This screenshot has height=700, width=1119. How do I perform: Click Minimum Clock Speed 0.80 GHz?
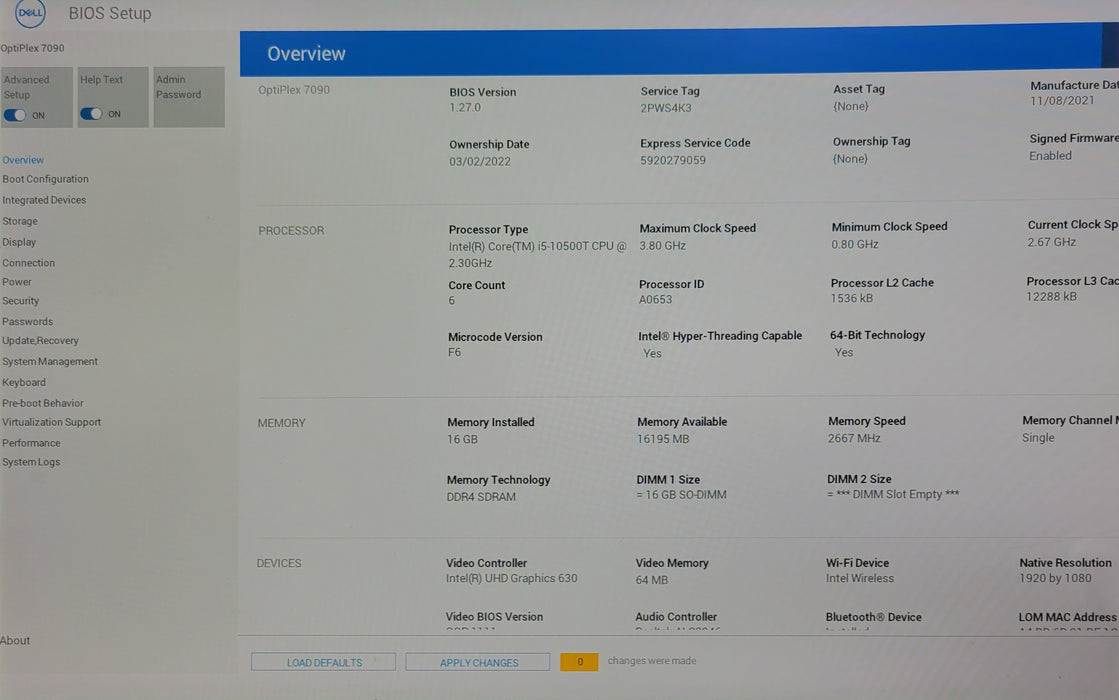pyautogui.click(x=855, y=244)
